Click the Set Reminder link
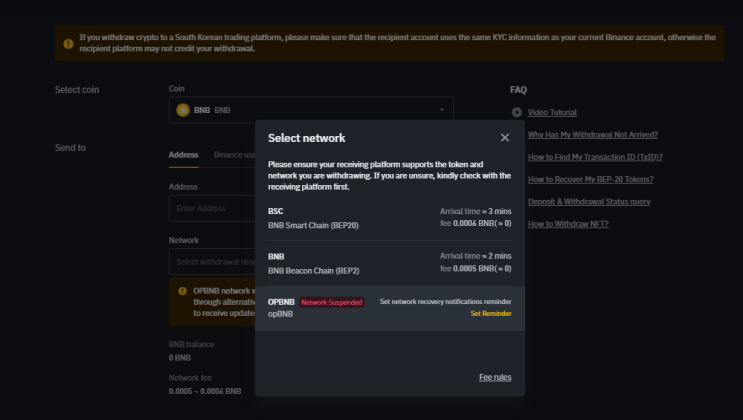This screenshot has height=420, width=743. click(491, 314)
